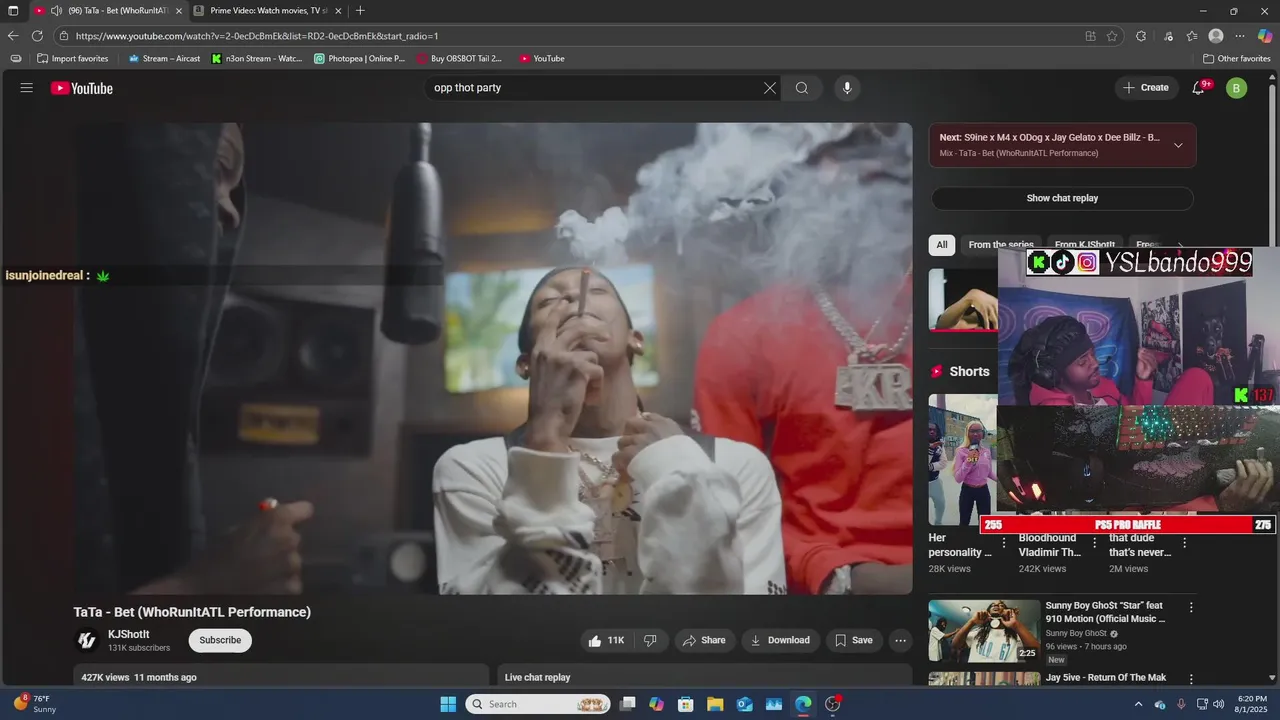Screen dimensions: 1280x720
Task: Show hidden system tray icons
Action: pos(1138,704)
